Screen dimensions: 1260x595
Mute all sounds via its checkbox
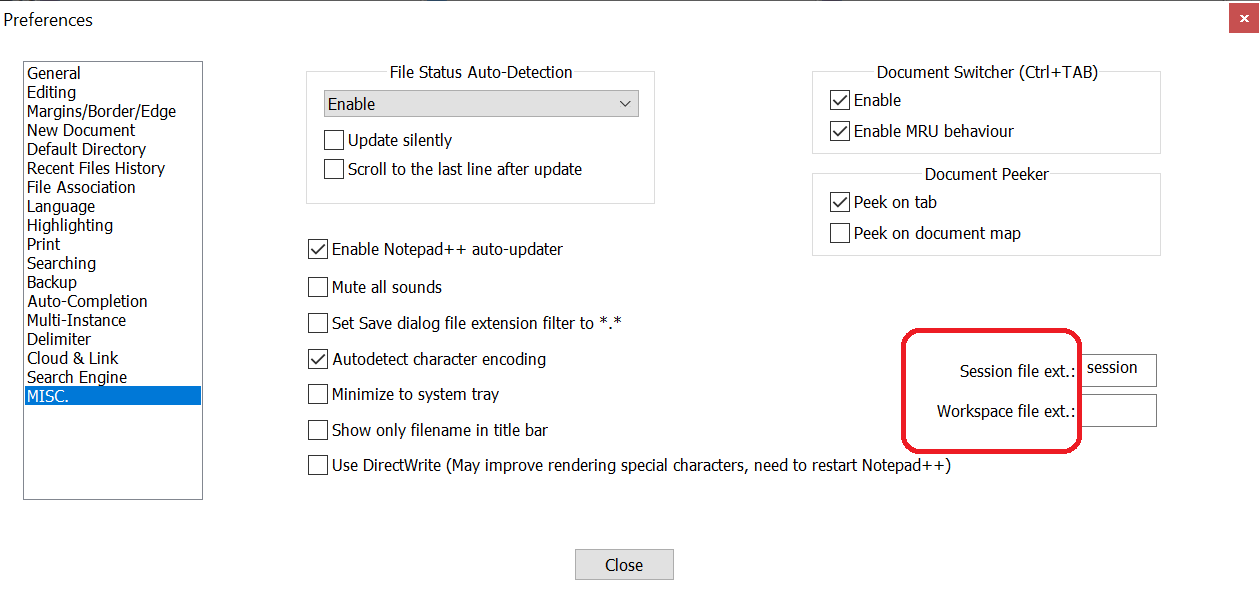(318, 287)
